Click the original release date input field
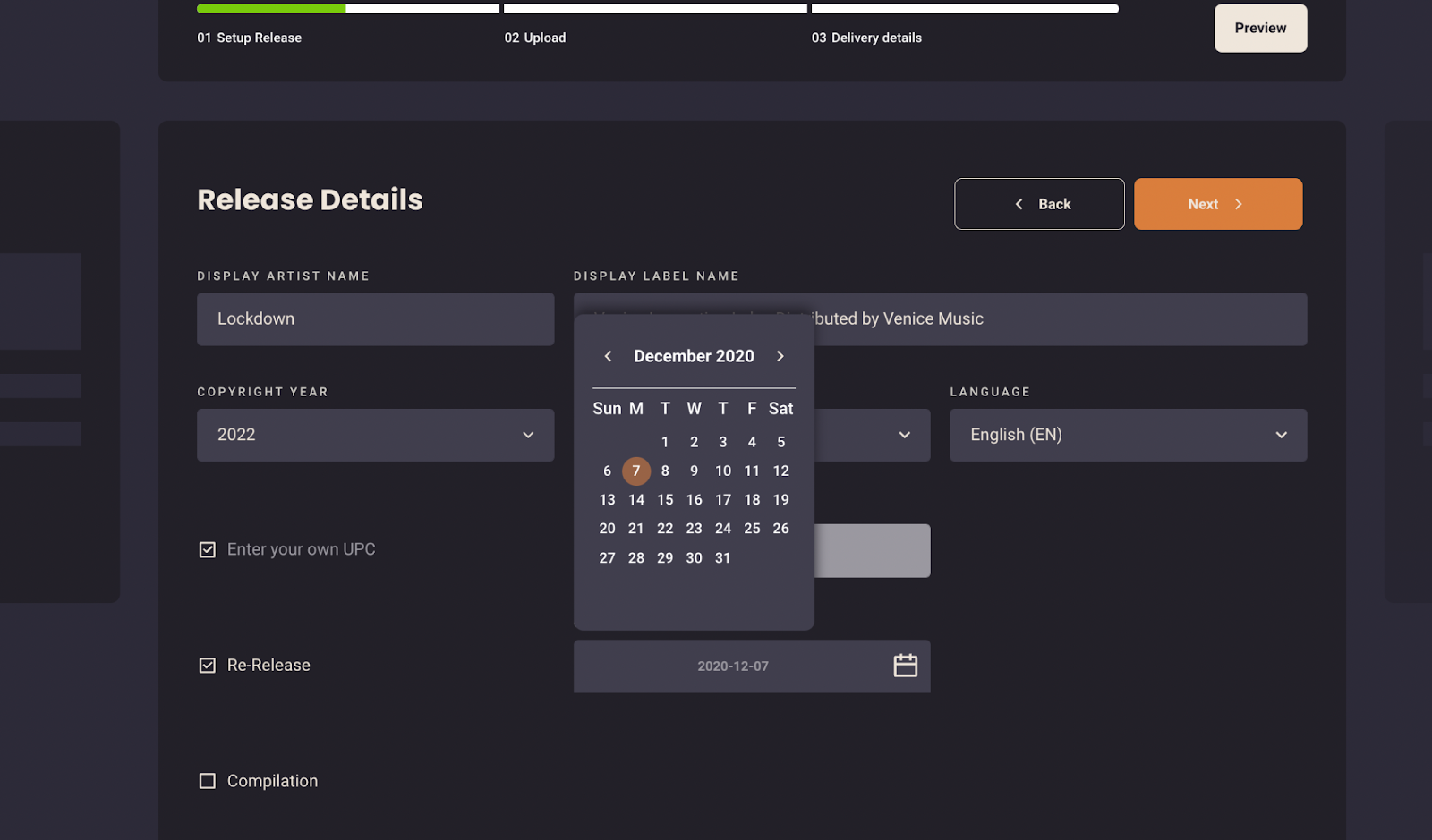The image size is (1432, 840). coord(732,666)
